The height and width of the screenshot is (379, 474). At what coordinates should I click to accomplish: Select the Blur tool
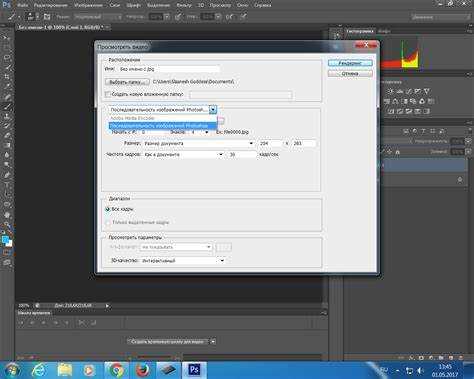coord(7,155)
